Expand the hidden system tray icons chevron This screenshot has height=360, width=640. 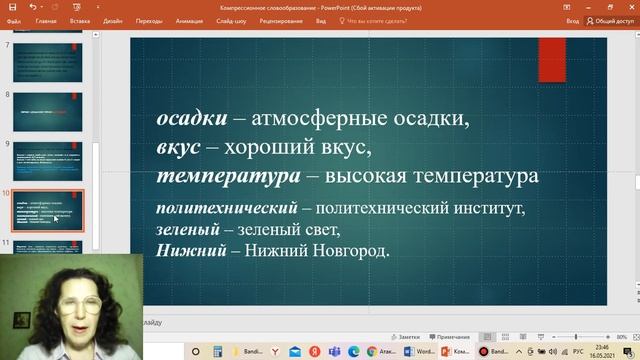[519, 351]
